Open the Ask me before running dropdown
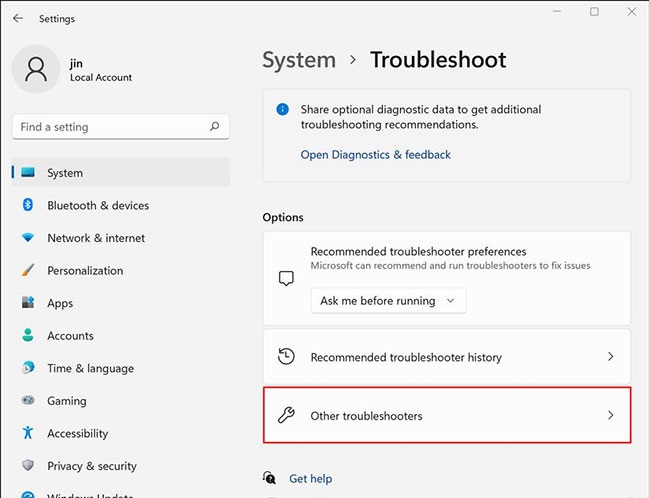The width and height of the screenshot is (649, 498). coord(388,301)
